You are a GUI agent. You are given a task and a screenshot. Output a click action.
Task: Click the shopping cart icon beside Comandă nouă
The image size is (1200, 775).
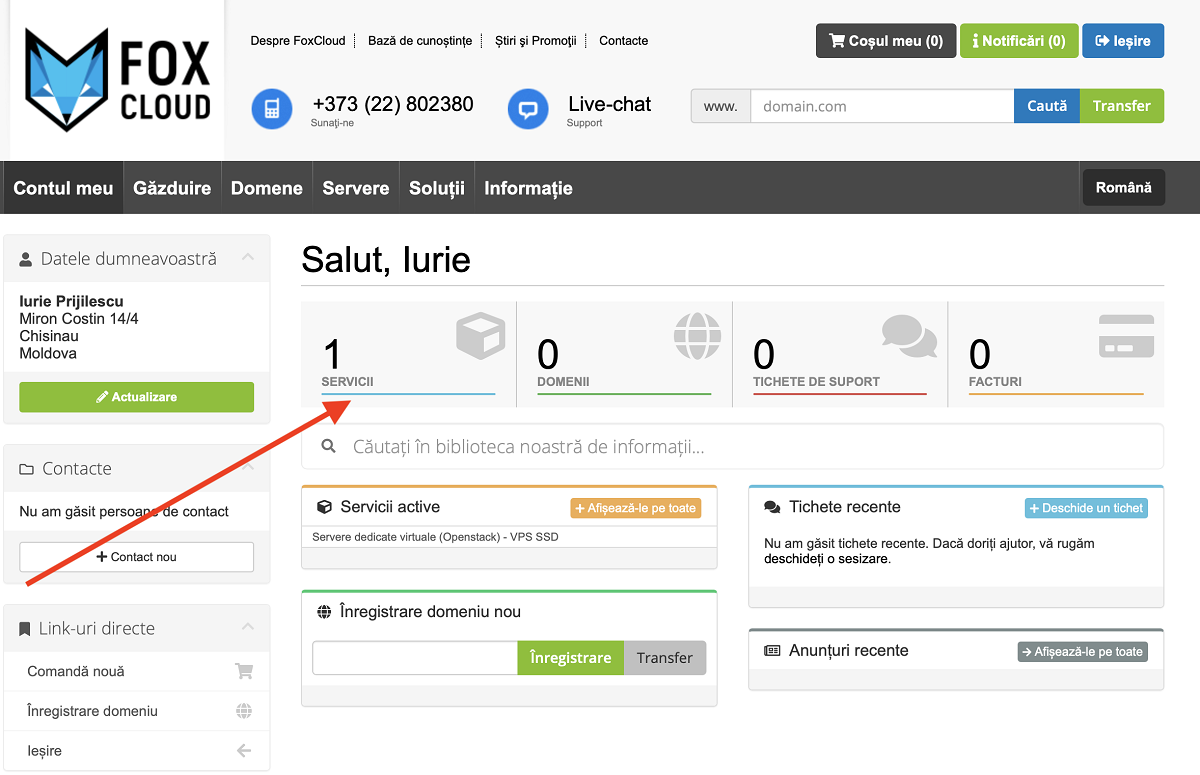[x=243, y=671]
